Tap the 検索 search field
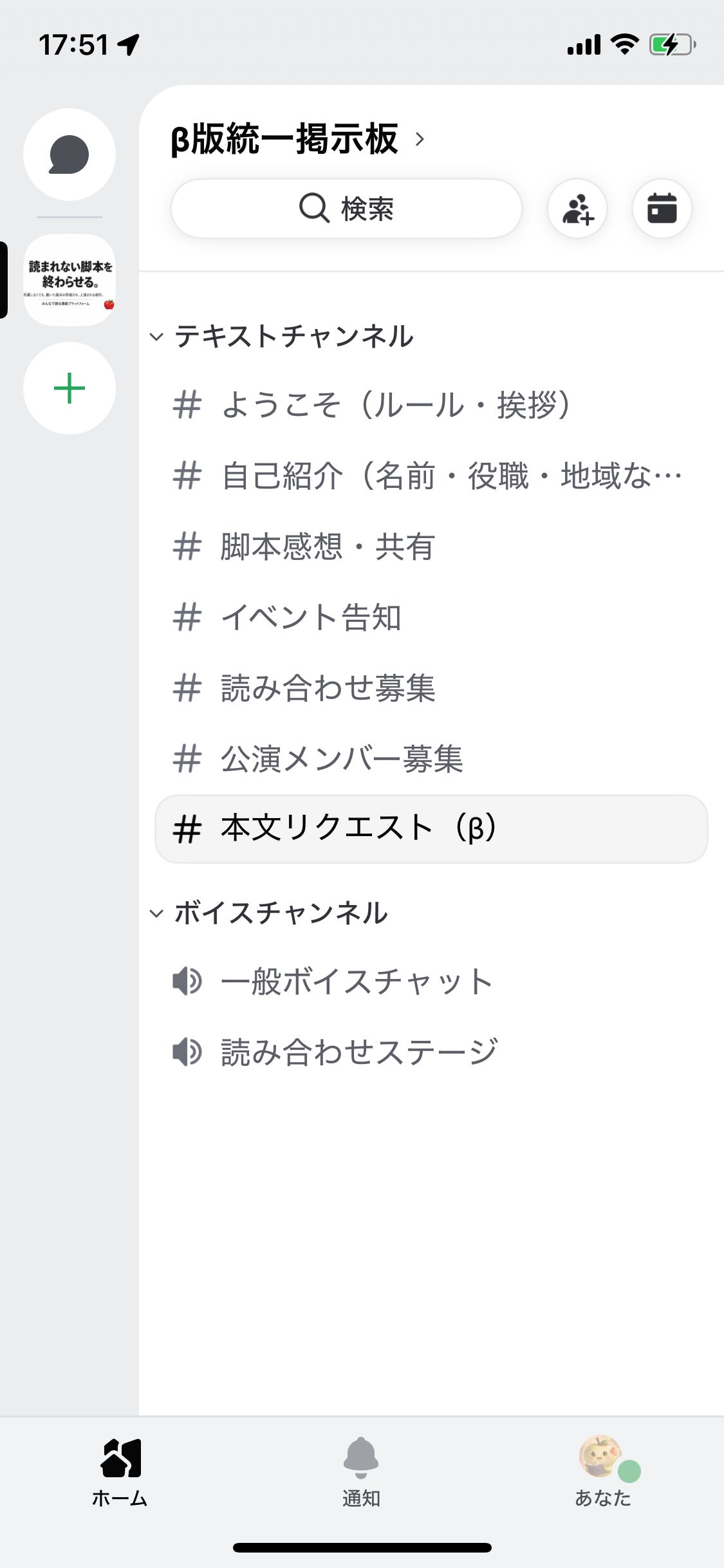Screen dimensions: 724x1568 pos(346,209)
